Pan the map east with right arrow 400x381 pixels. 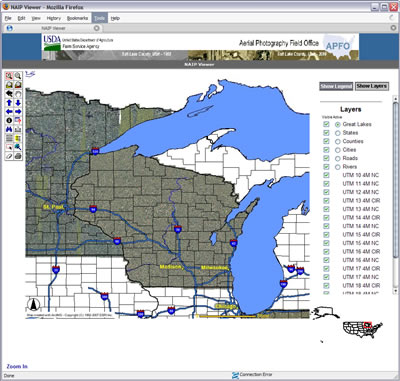[x=18, y=111]
